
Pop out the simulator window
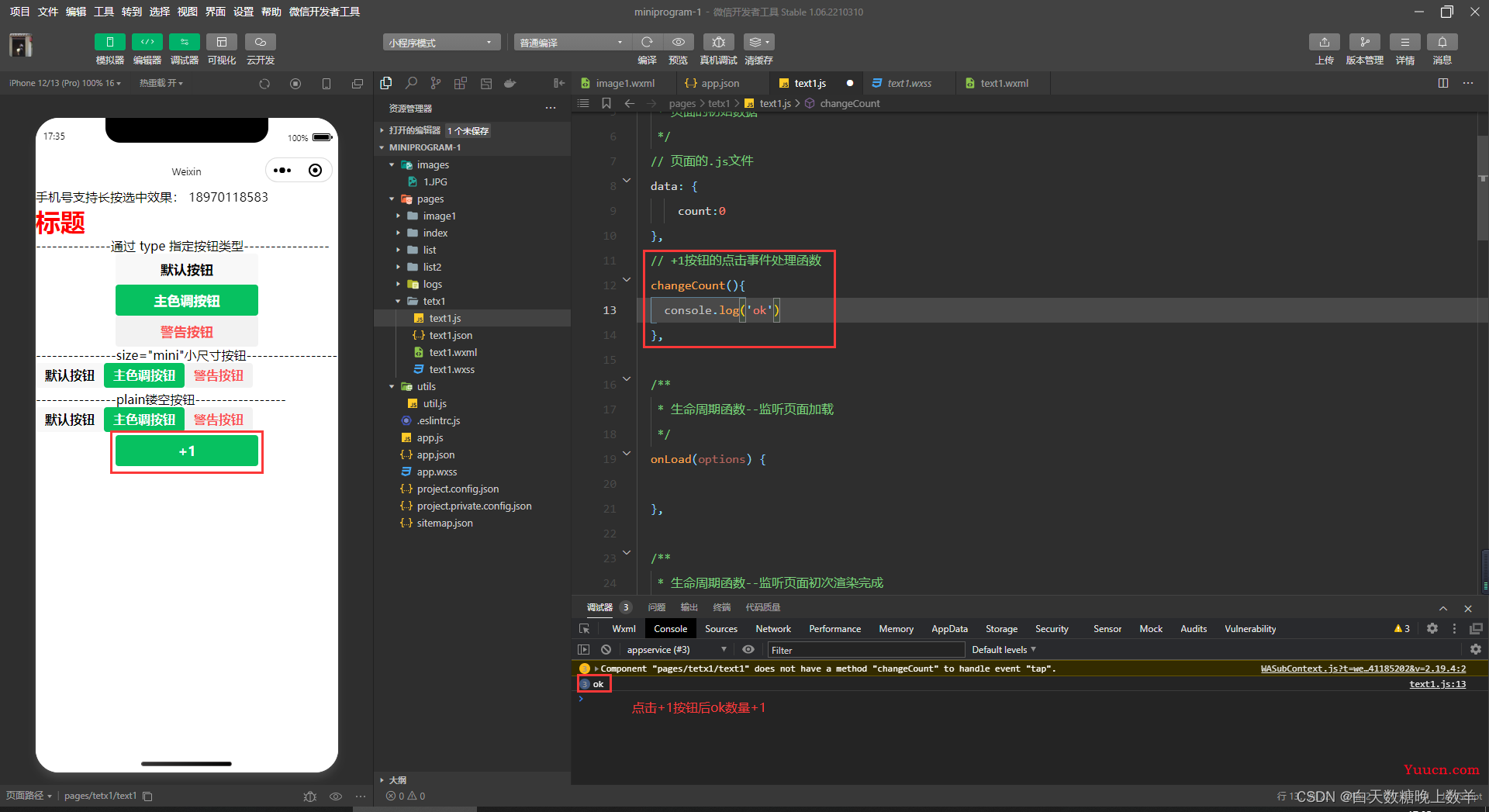[357, 84]
